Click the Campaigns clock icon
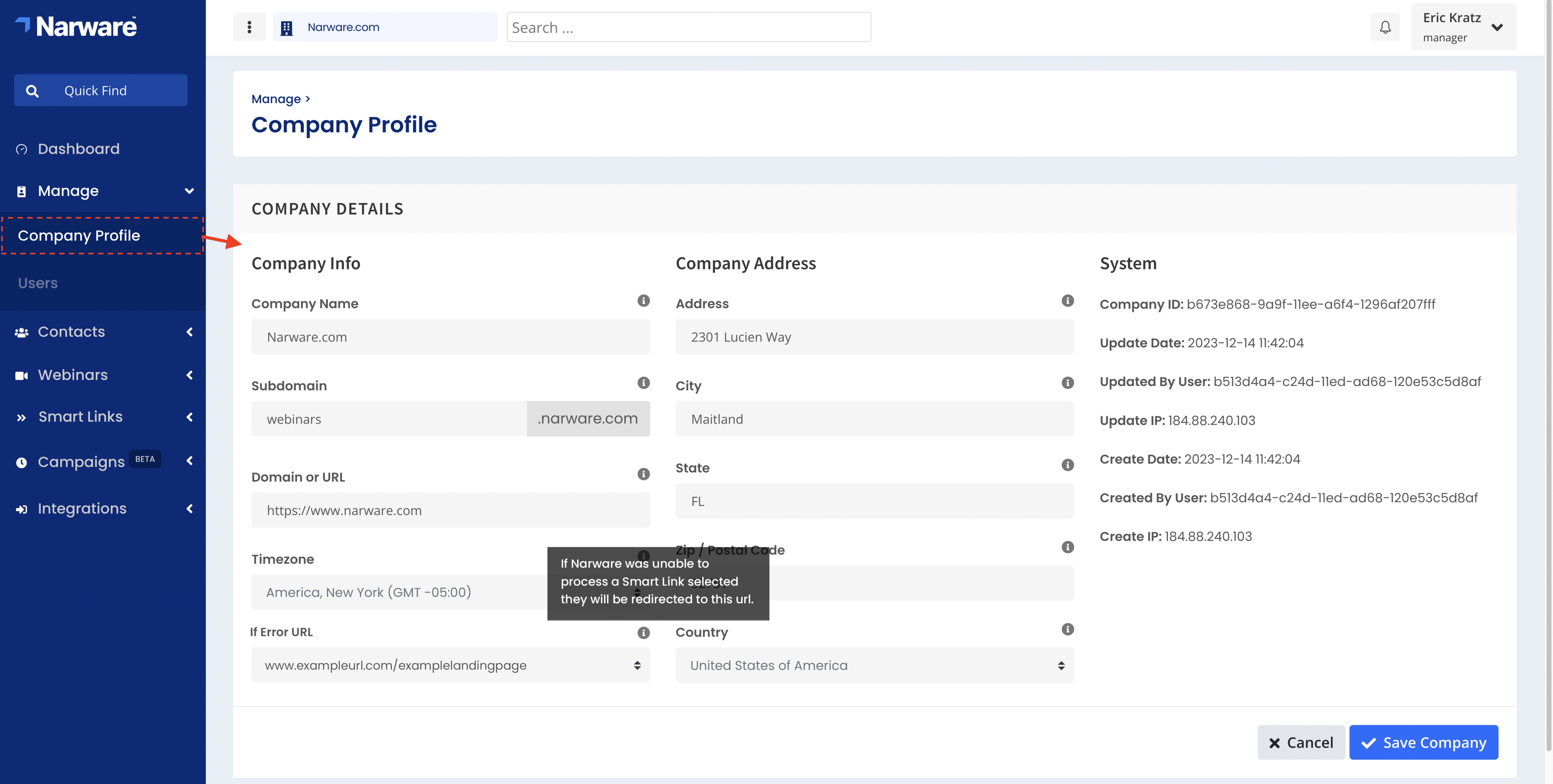The height and width of the screenshot is (784, 1553). pyautogui.click(x=22, y=463)
